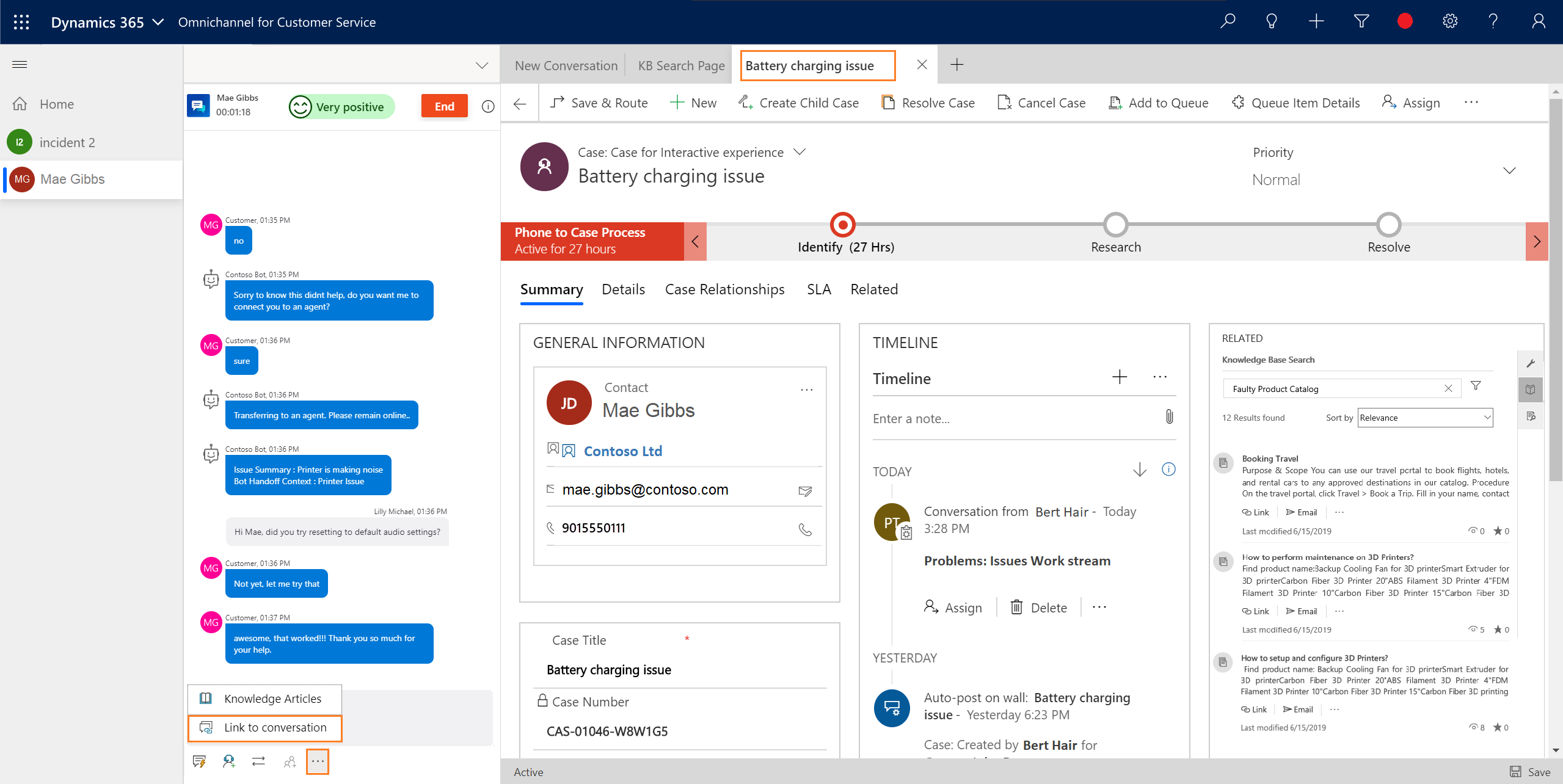Image resolution: width=1563 pixels, height=784 pixels.
Task: Select the SLA tab
Action: coord(820,288)
